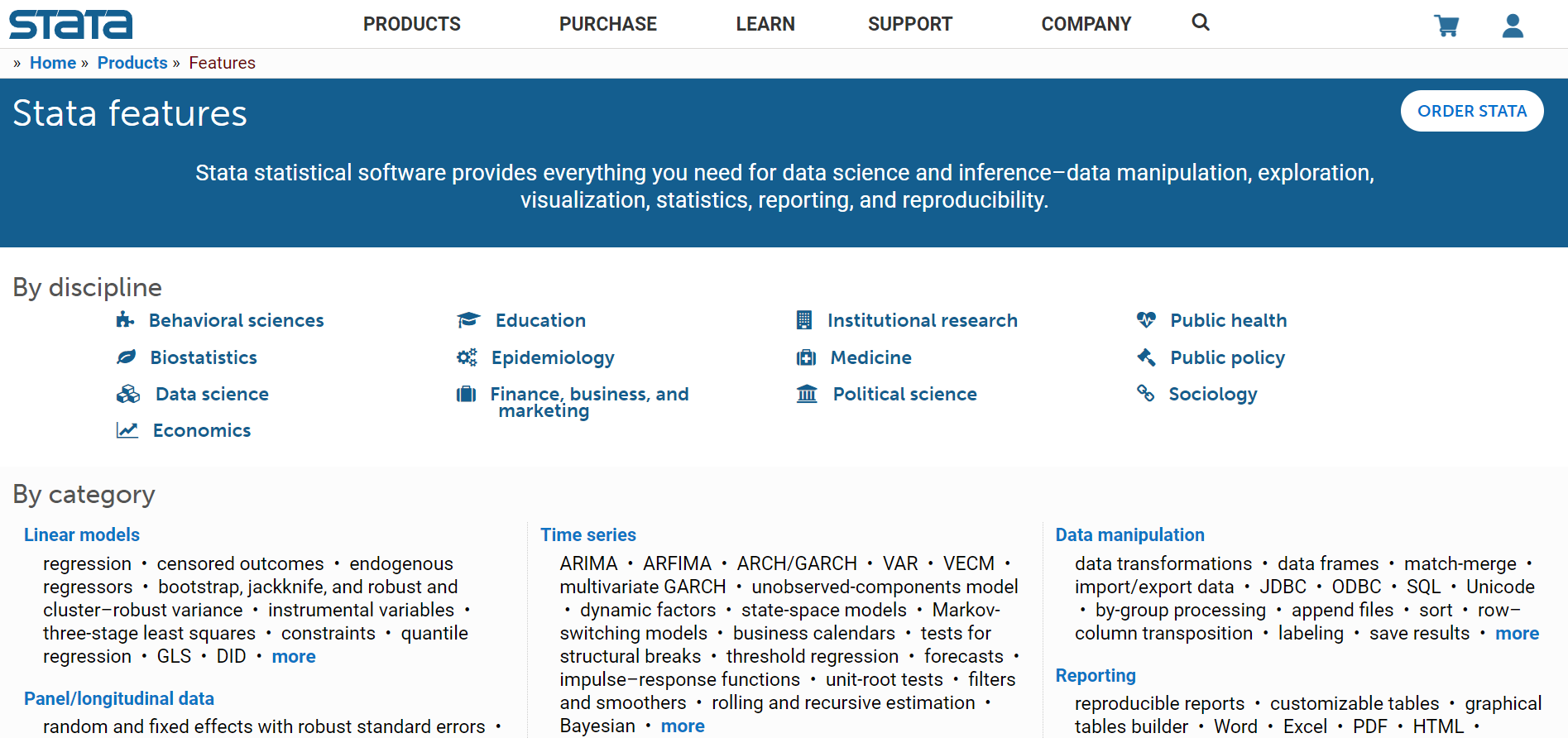Click 'more' under Data manipulation
1568x738 pixels.
[1518, 633]
